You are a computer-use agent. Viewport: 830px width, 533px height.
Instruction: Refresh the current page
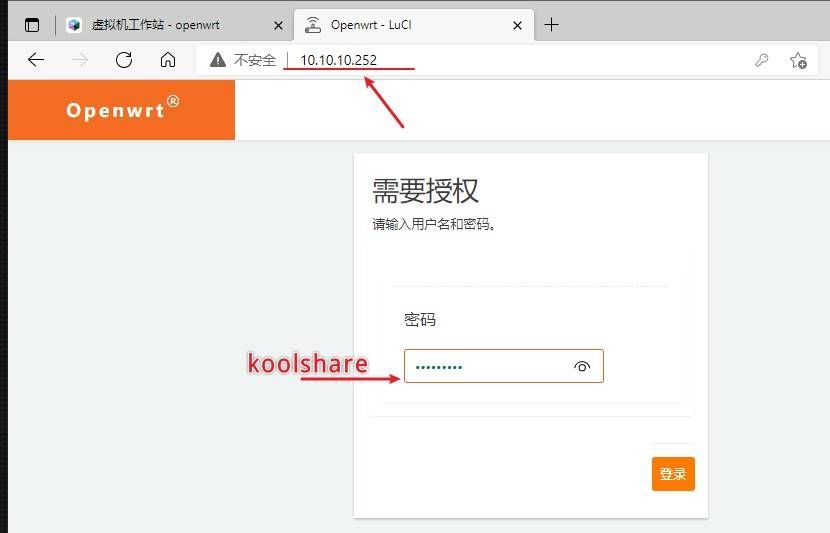(x=124, y=60)
